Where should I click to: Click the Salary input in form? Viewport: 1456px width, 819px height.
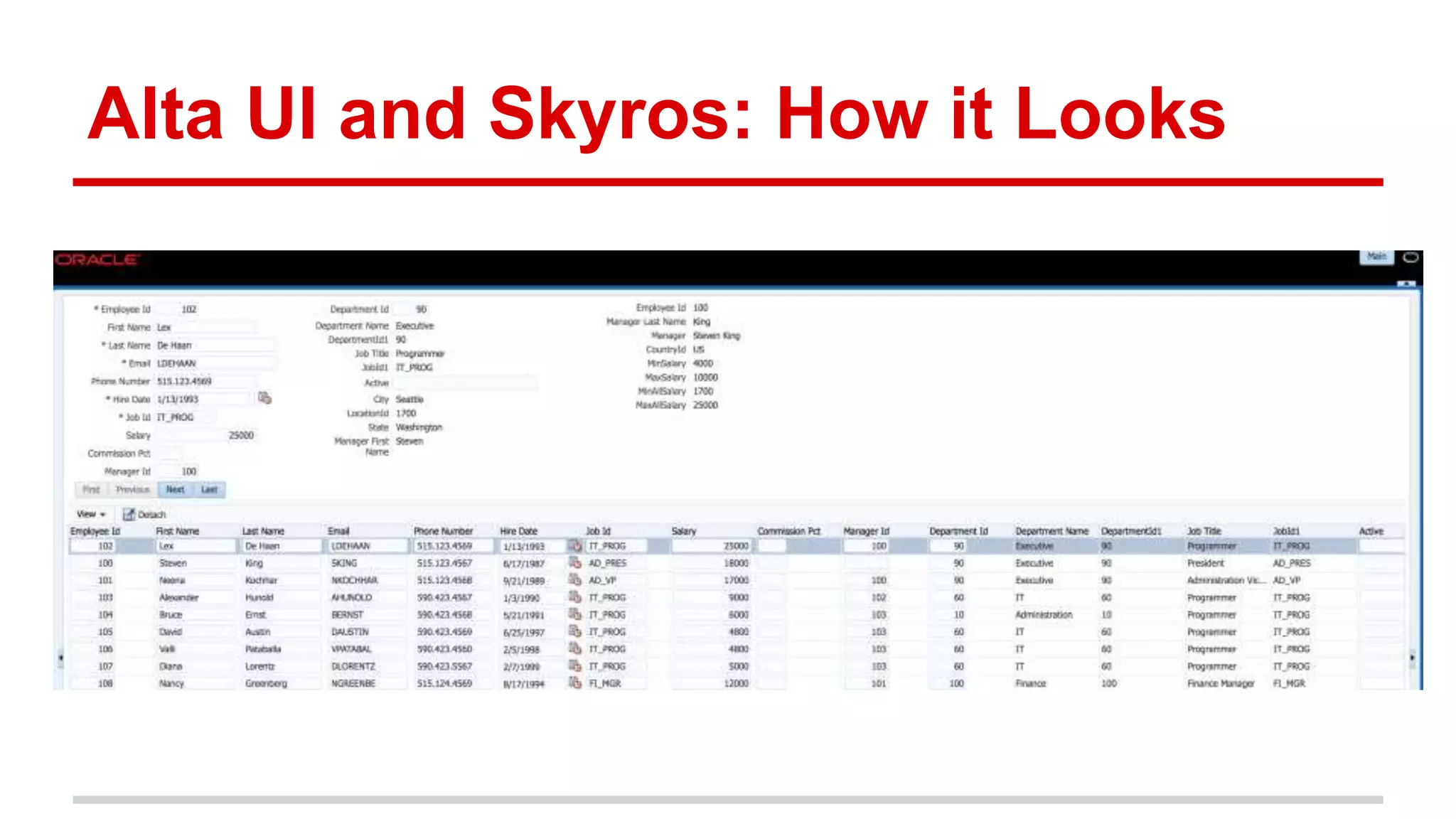pyautogui.click(x=205, y=435)
